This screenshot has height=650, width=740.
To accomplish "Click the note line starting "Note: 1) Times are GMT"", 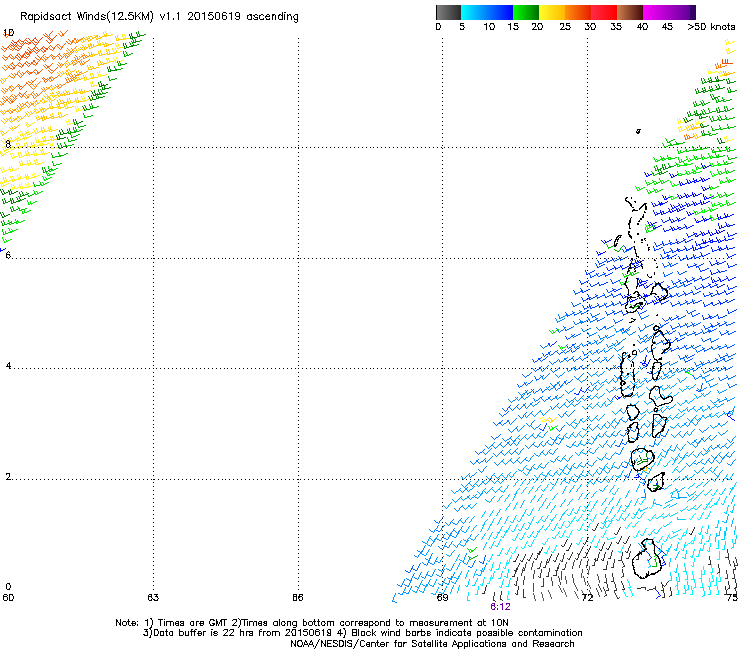I will click(x=312, y=623).
